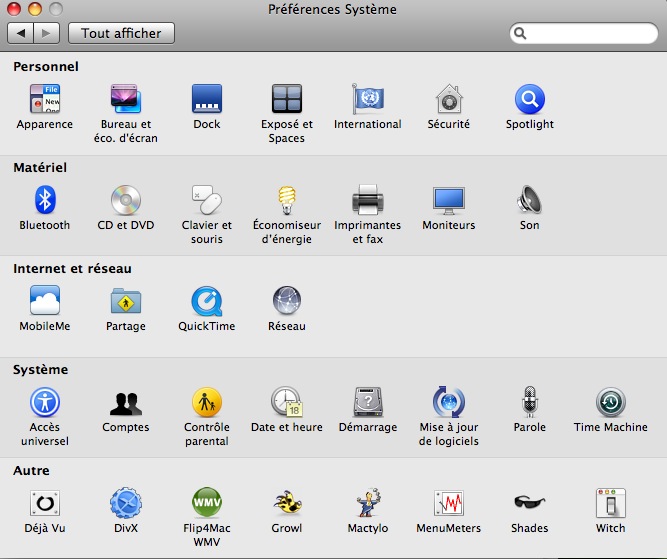The width and height of the screenshot is (667, 559).
Task: Open the MobileMe pane
Action: point(44,302)
